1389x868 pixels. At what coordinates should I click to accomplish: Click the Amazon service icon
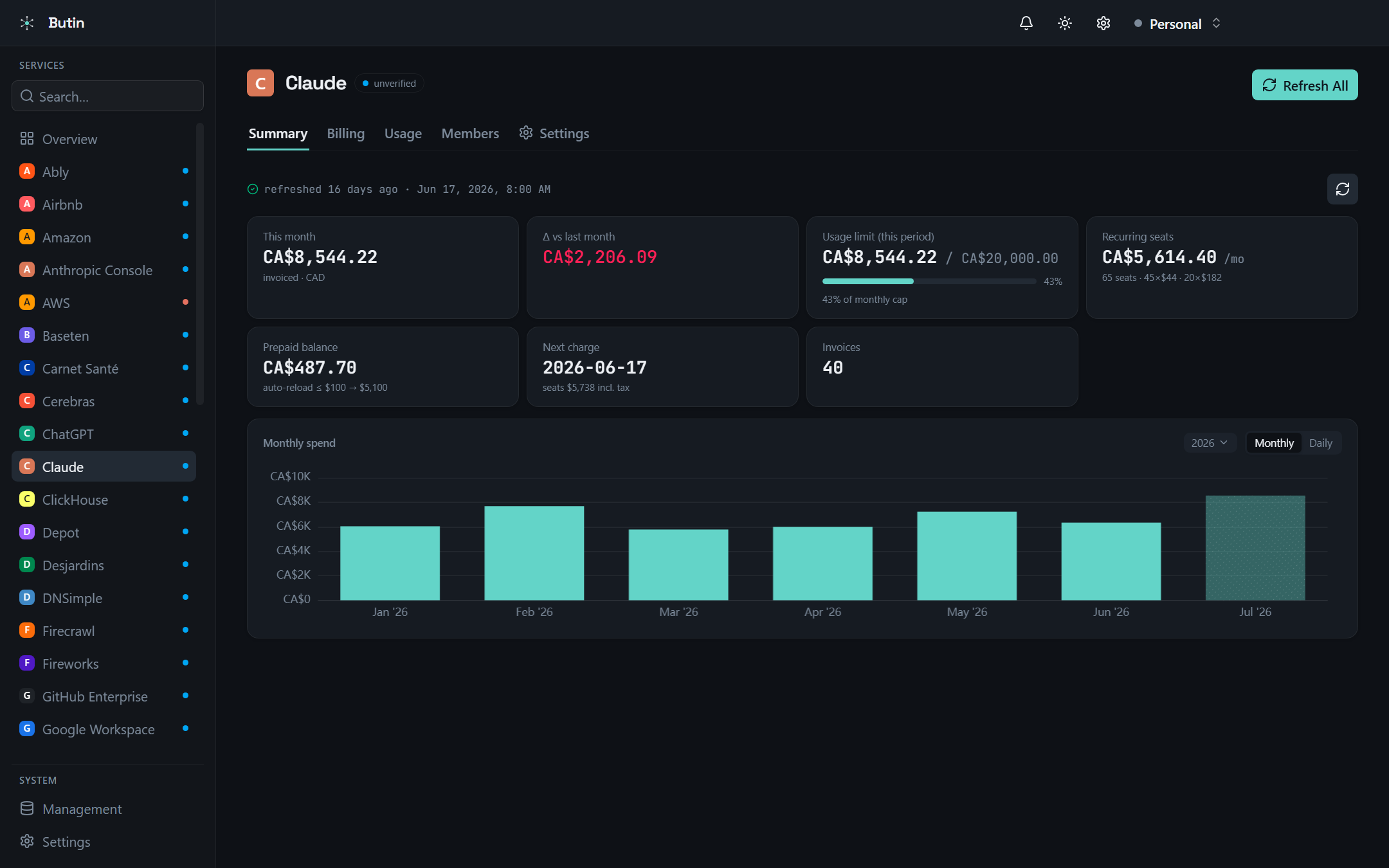tap(27, 237)
